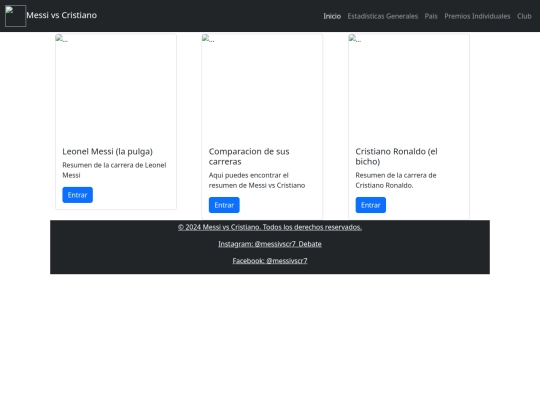Click the site logo image in navbar
540x405 pixels.
click(15, 16)
